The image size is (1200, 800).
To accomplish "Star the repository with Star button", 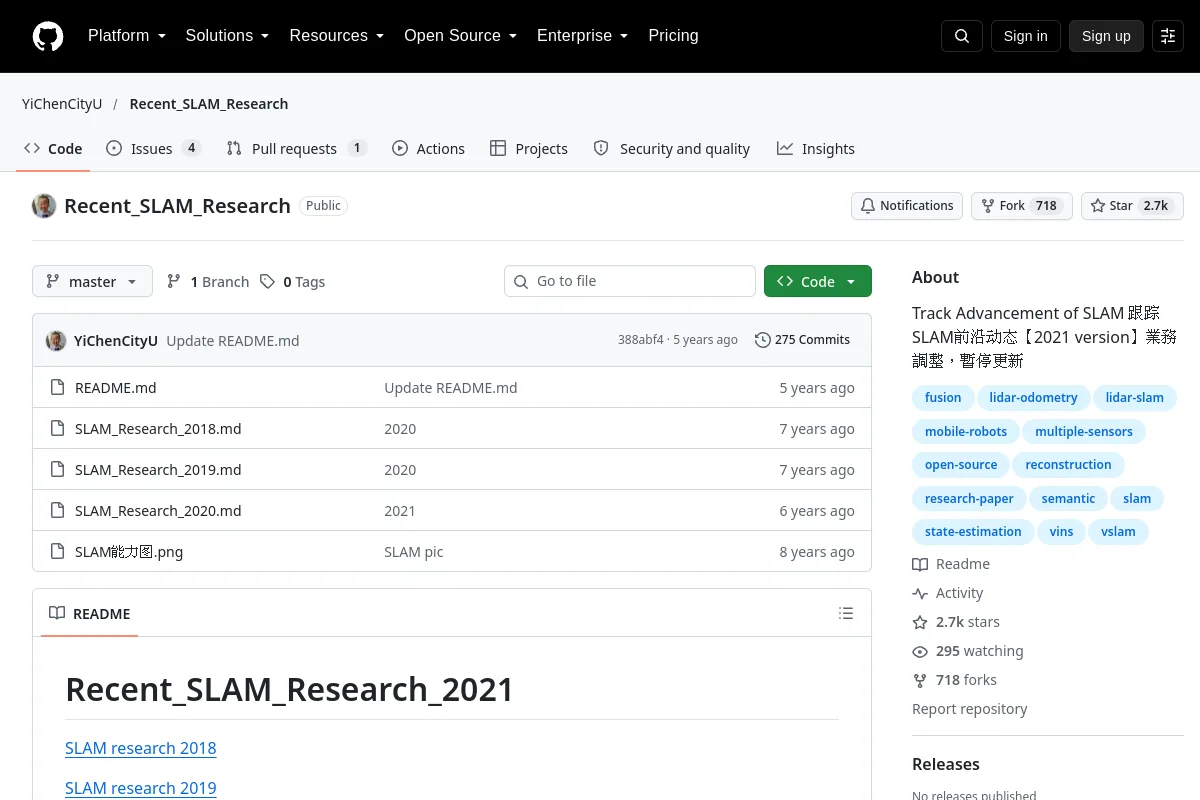I will (x=1132, y=206).
